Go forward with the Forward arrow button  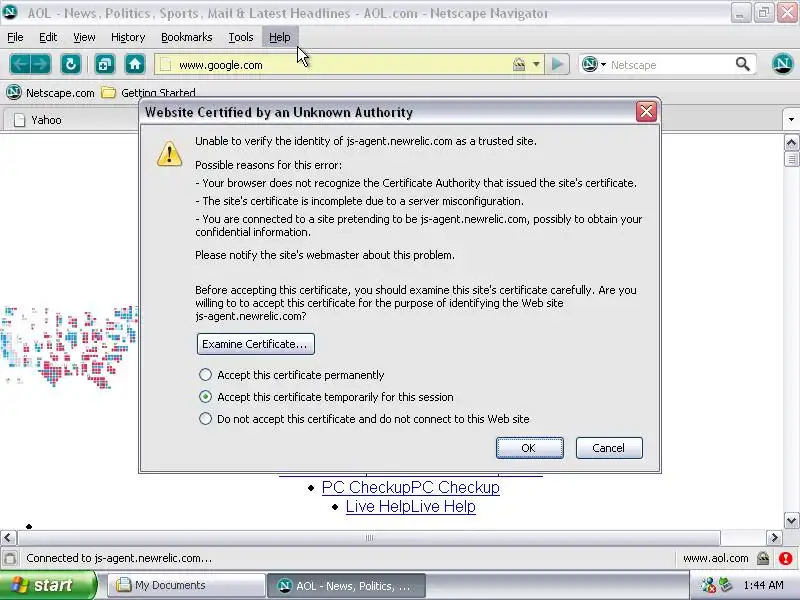click(41, 64)
